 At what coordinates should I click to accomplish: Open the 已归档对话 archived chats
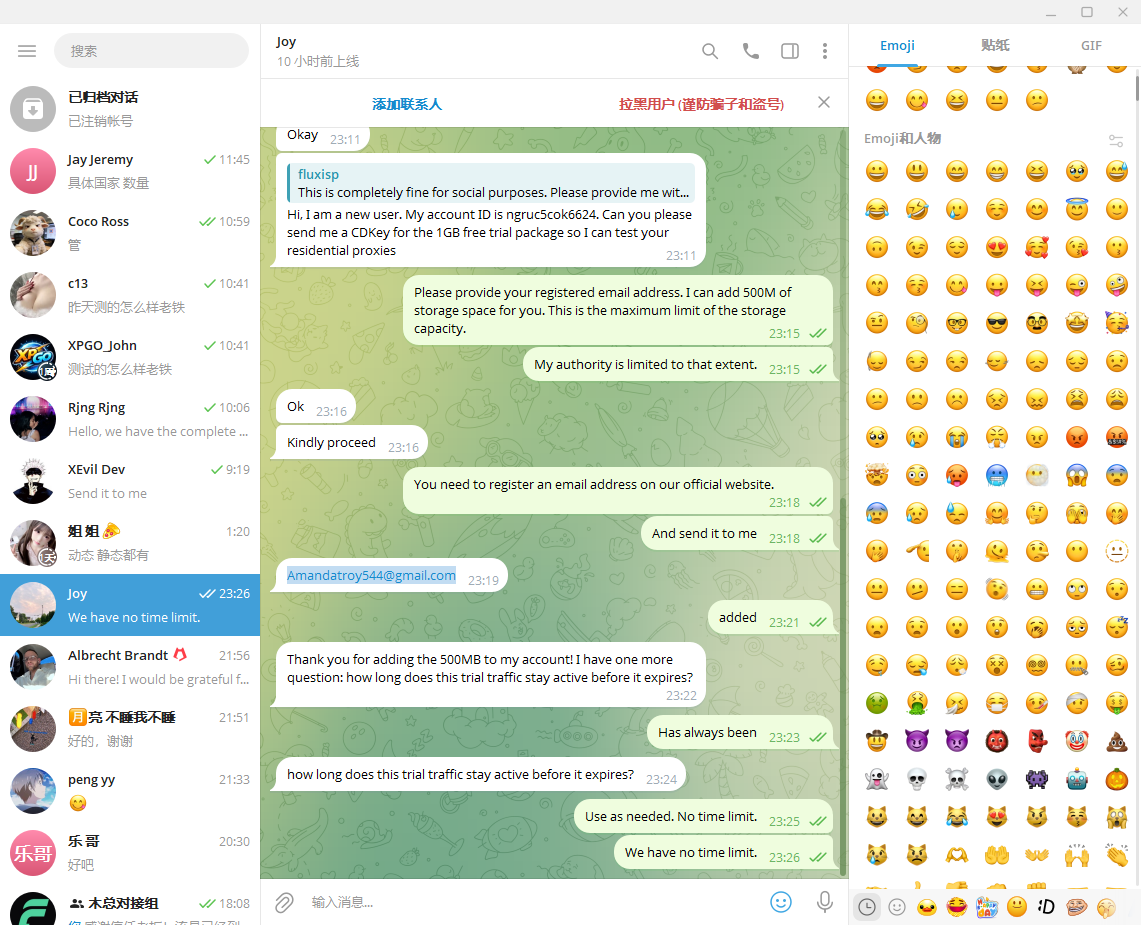pyautogui.click(x=130, y=109)
